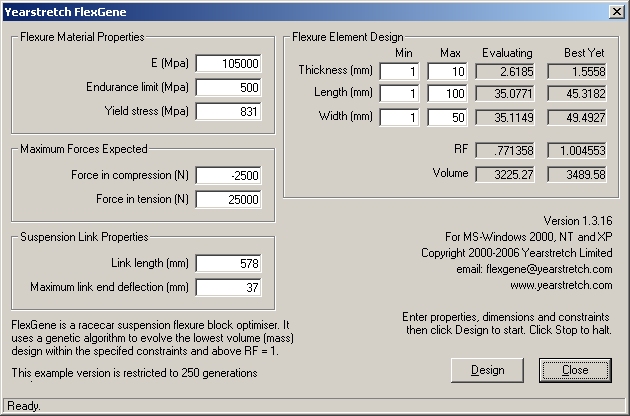Screen dimensions: 630x416
Task: Click the Version 1.3.16 text
Action: tap(578, 221)
